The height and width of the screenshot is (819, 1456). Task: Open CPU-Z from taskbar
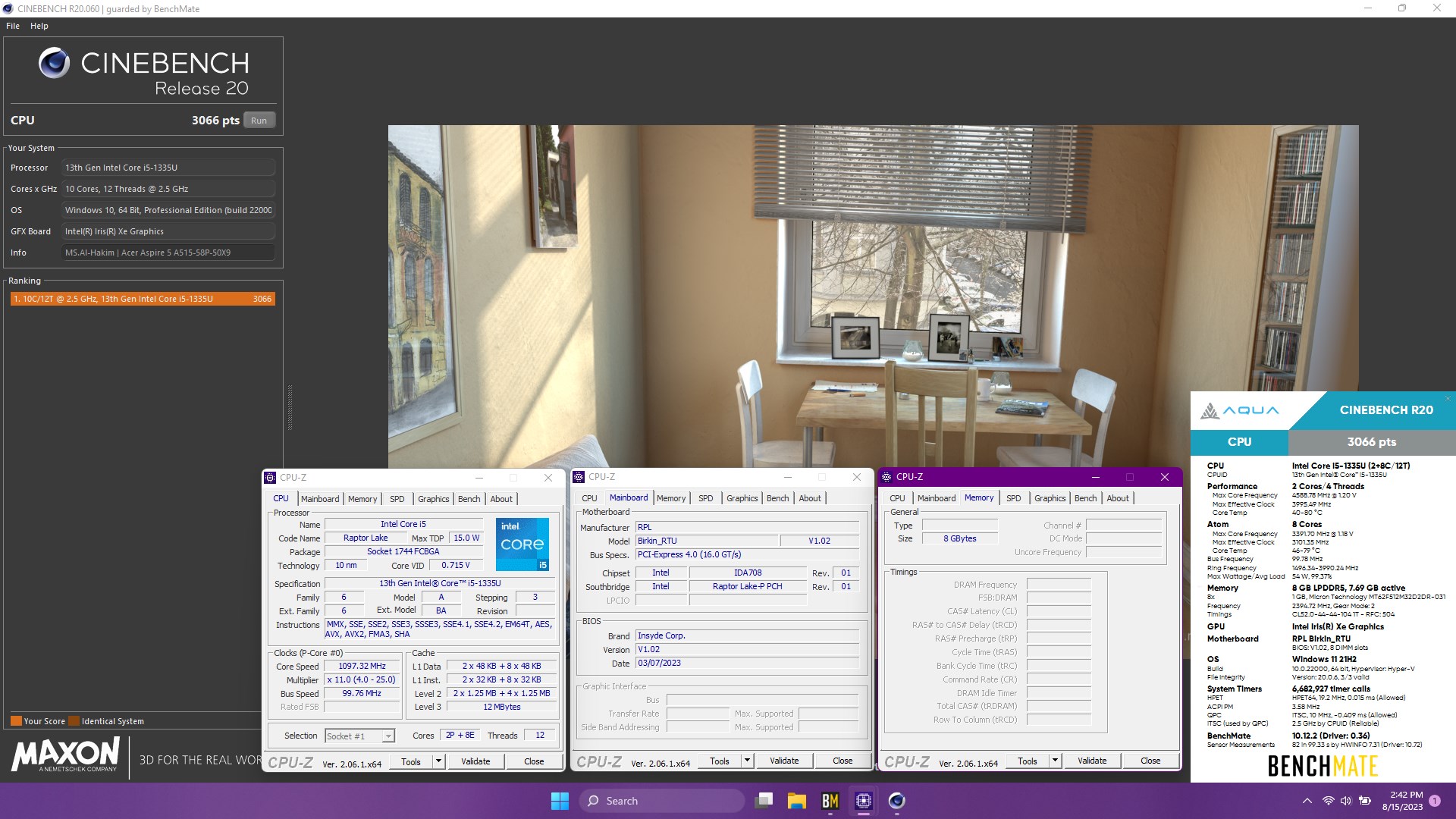click(863, 801)
